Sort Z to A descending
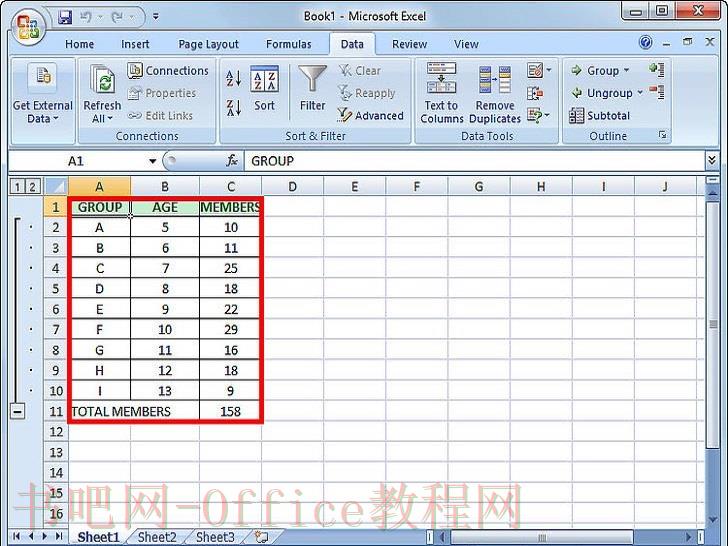The height and width of the screenshot is (546, 728). coord(234,108)
